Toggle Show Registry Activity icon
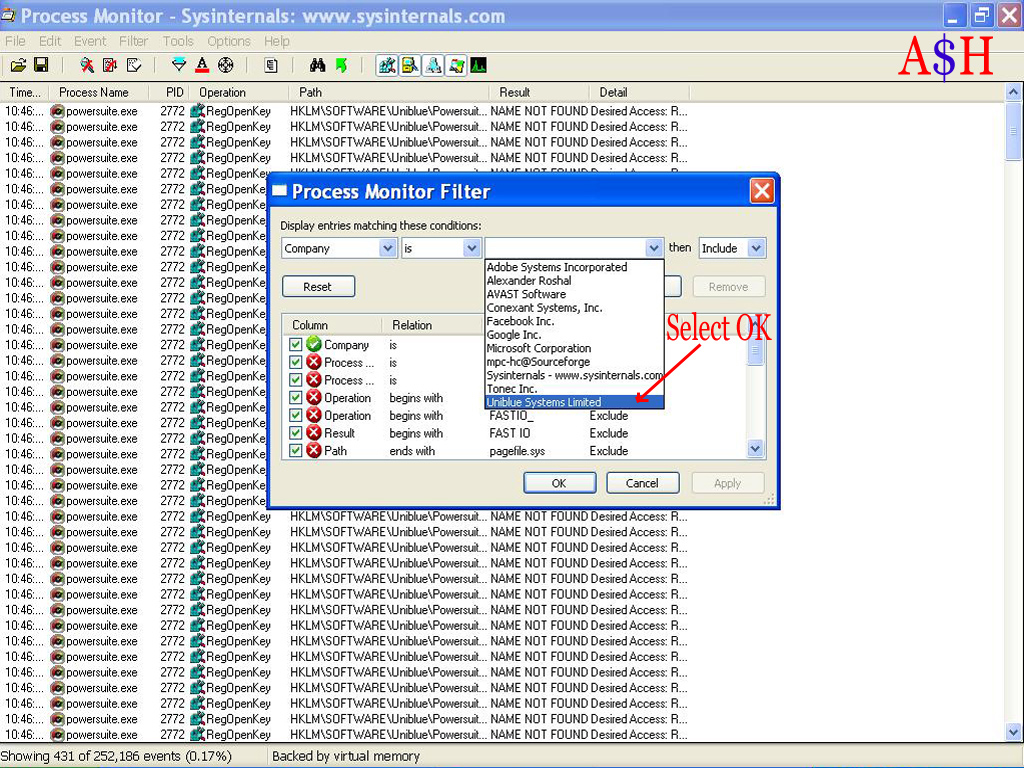Image resolution: width=1024 pixels, height=768 pixels. tap(387, 65)
